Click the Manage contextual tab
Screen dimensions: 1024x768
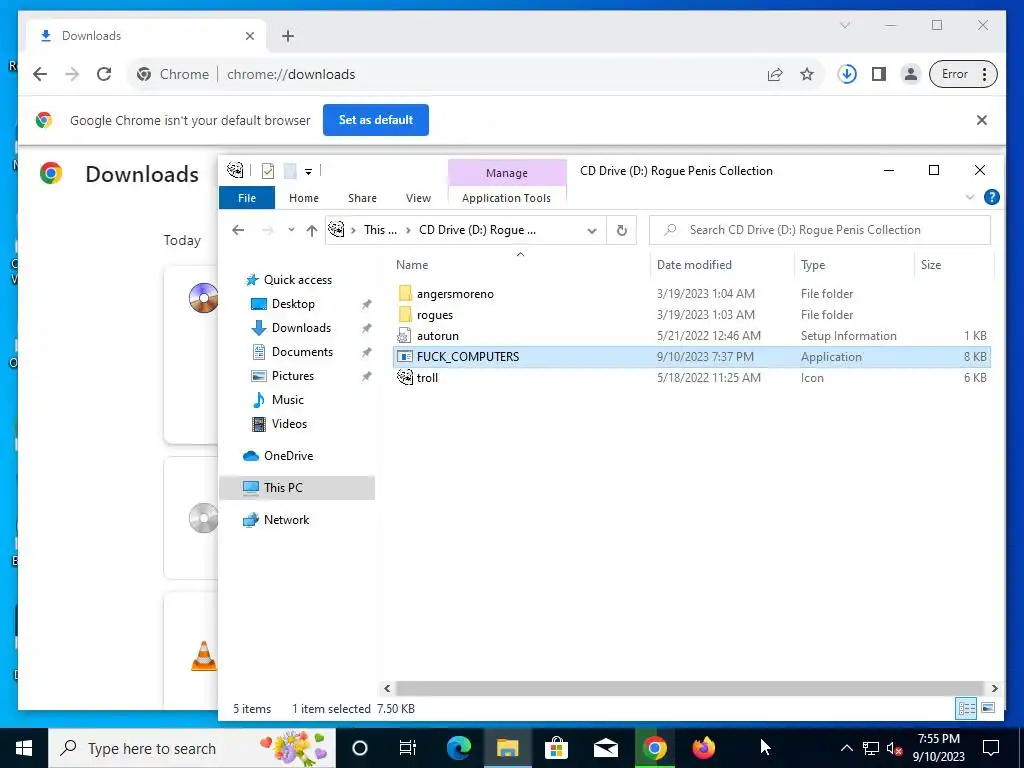click(507, 173)
